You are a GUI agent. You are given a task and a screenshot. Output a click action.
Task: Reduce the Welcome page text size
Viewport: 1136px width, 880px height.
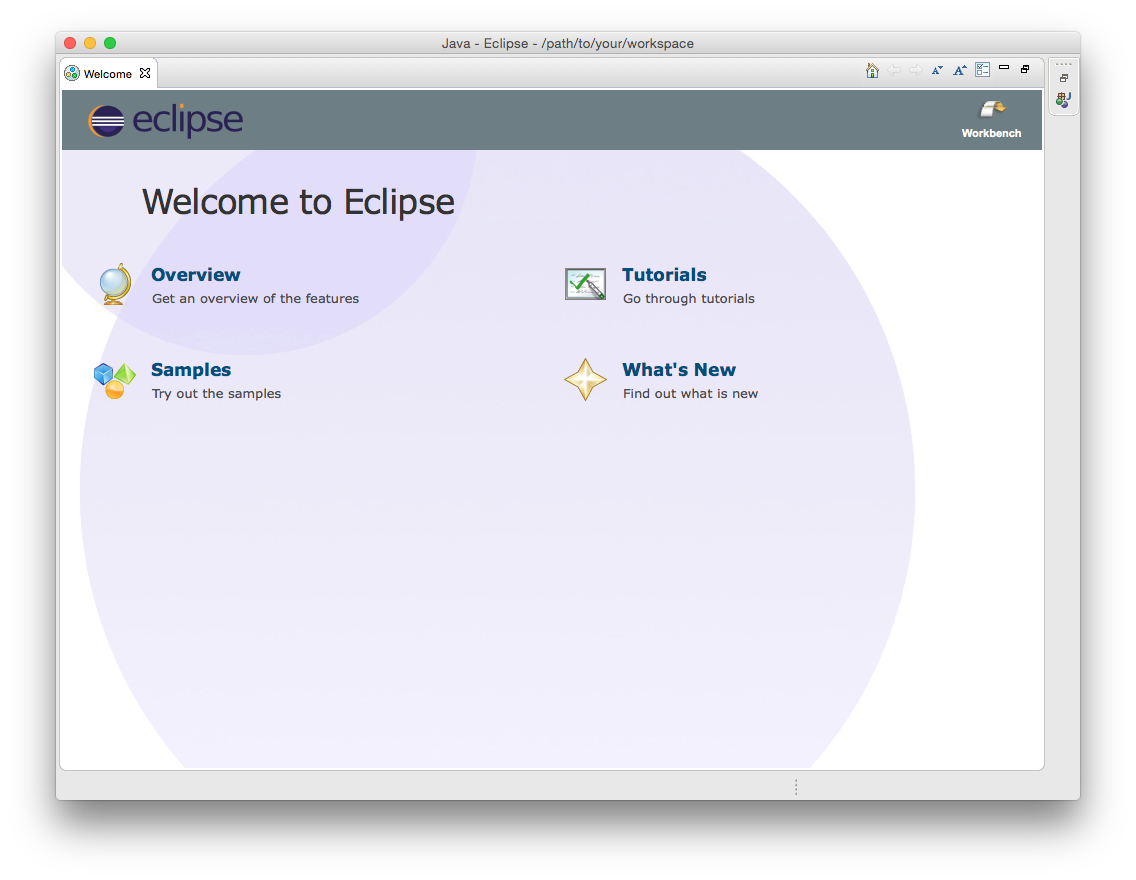pos(937,70)
